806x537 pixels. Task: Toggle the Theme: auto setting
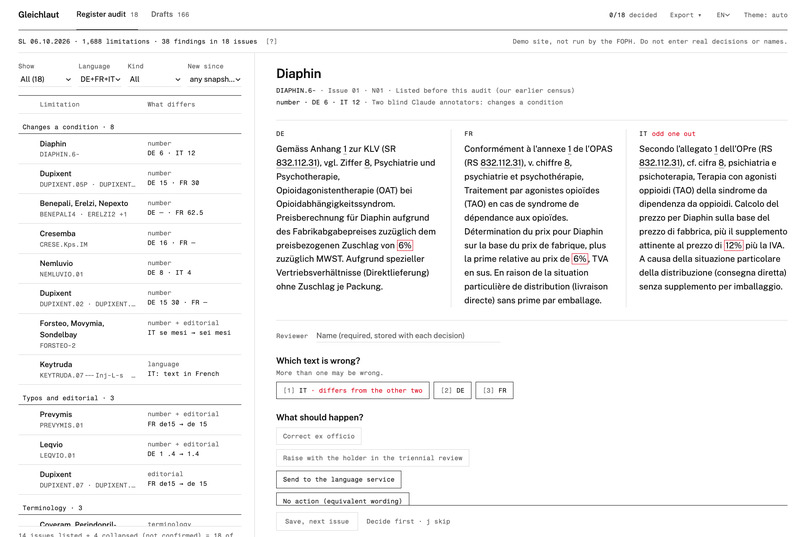(765, 15)
